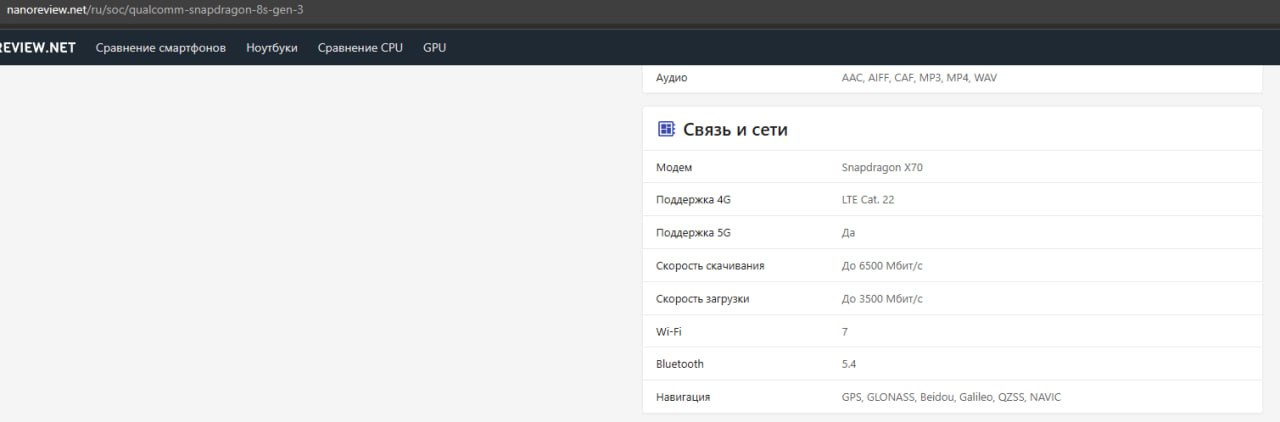Select the Поддержка 5G label
Screen dimensions: 1280x422
[693, 233]
